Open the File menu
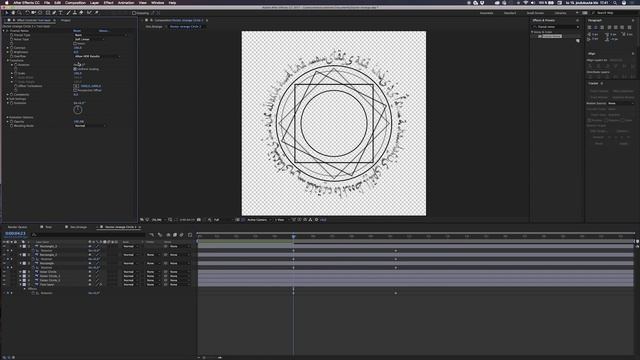 pyautogui.click(x=47, y=2)
